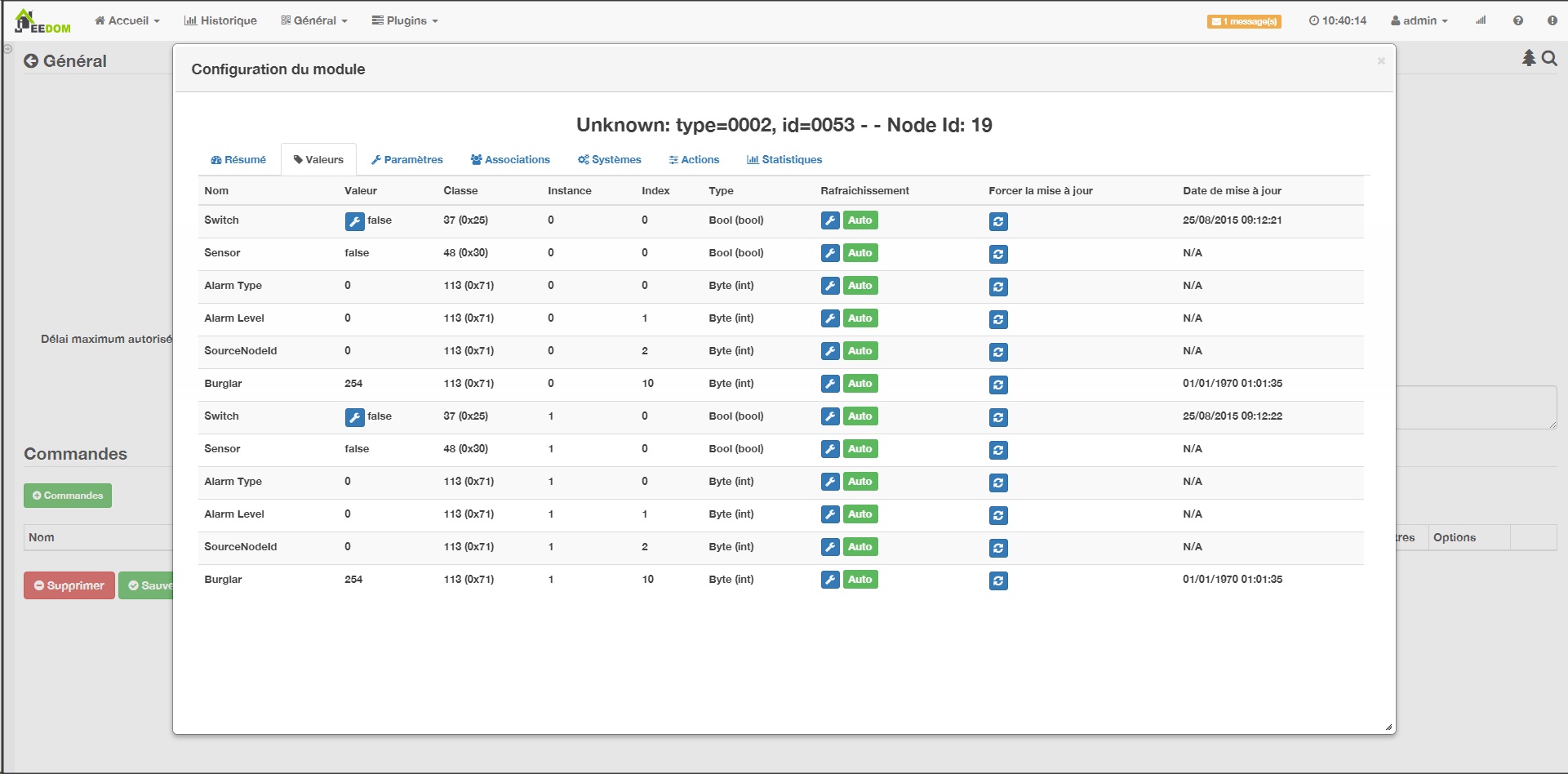Click Auto button for SourceNodeId instance 1
Image resolution: width=1568 pixels, height=774 pixels.
pos(860,547)
